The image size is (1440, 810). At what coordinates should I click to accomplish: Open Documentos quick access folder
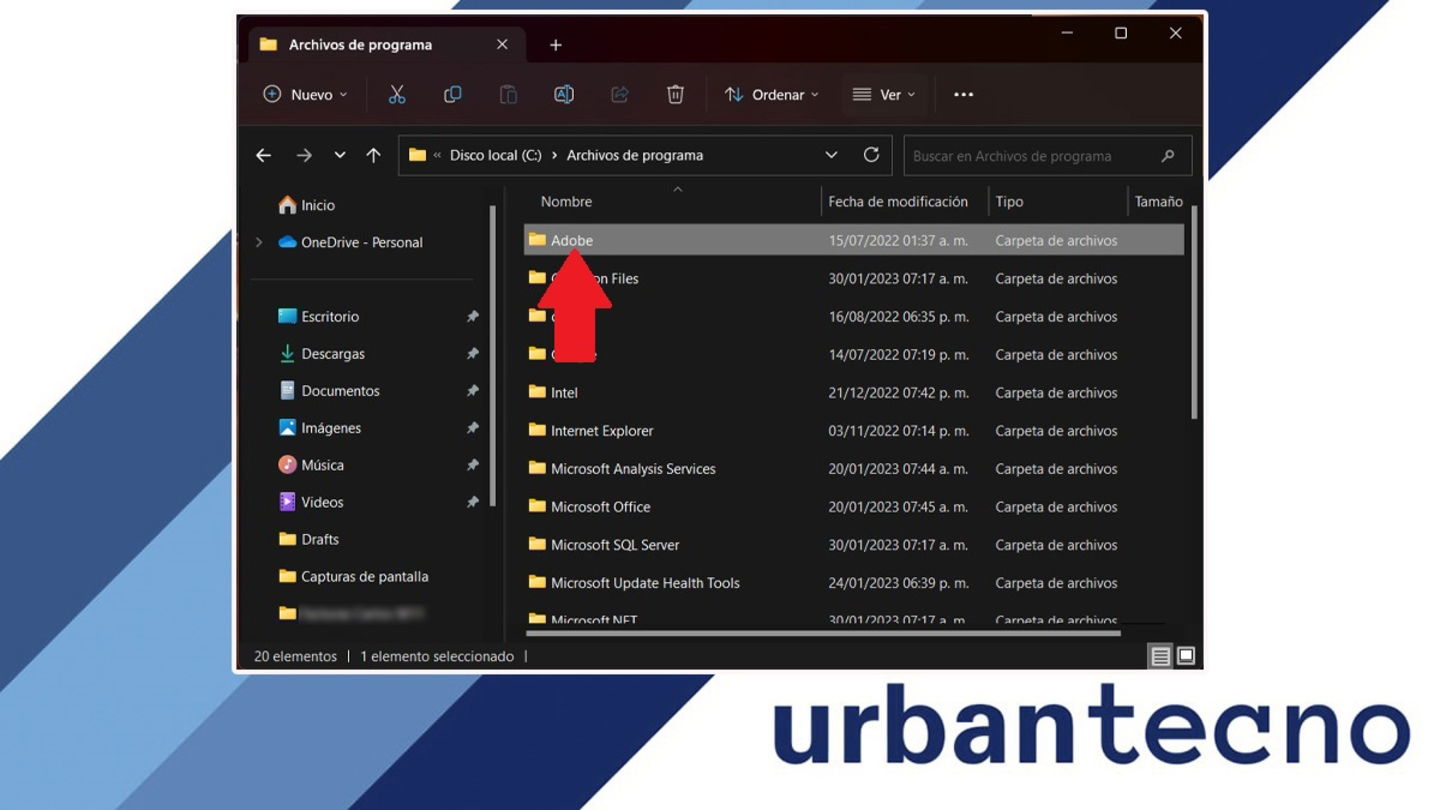click(329, 391)
